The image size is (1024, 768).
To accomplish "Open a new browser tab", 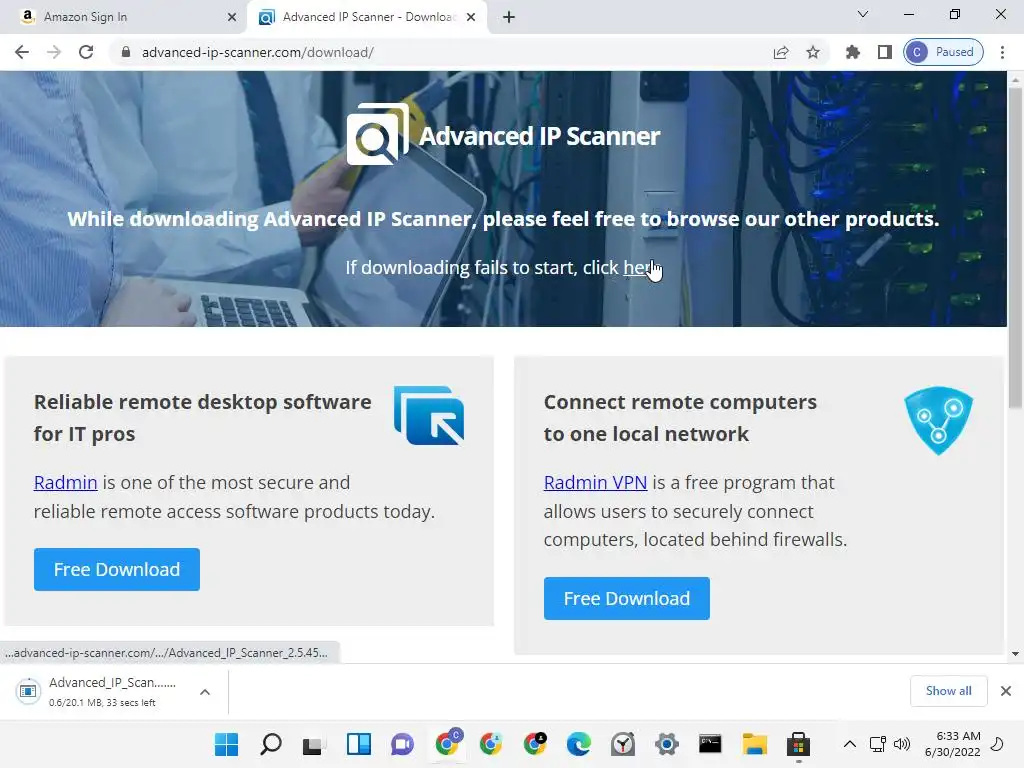I will (x=509, y=17).
